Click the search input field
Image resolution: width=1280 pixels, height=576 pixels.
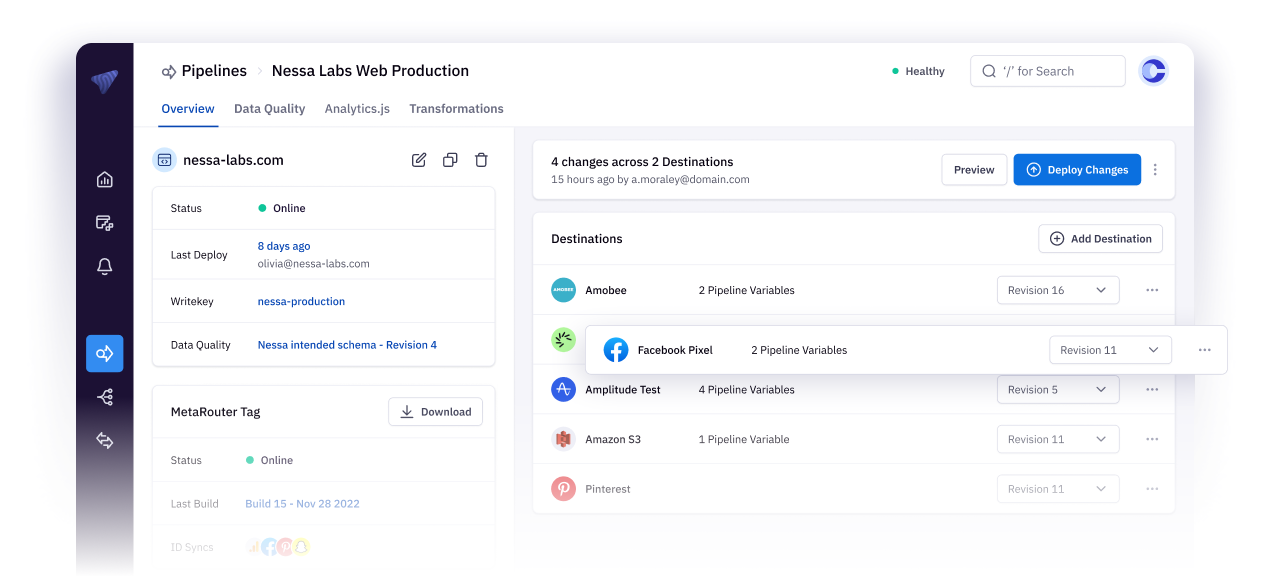pyautogui.click(x=1047, y=71)
